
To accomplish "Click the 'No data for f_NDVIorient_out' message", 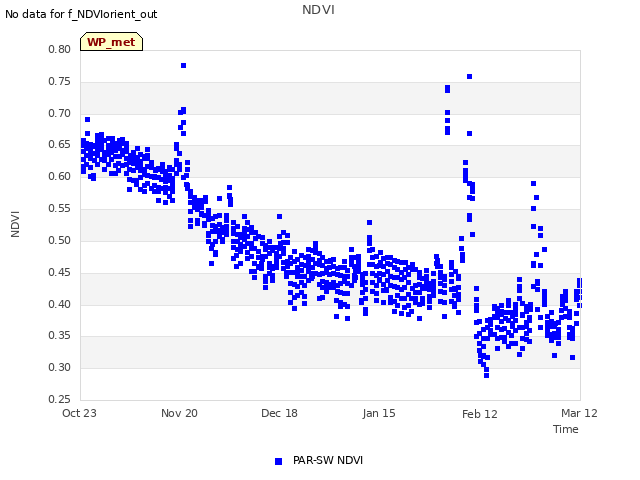I will (81, 14).
